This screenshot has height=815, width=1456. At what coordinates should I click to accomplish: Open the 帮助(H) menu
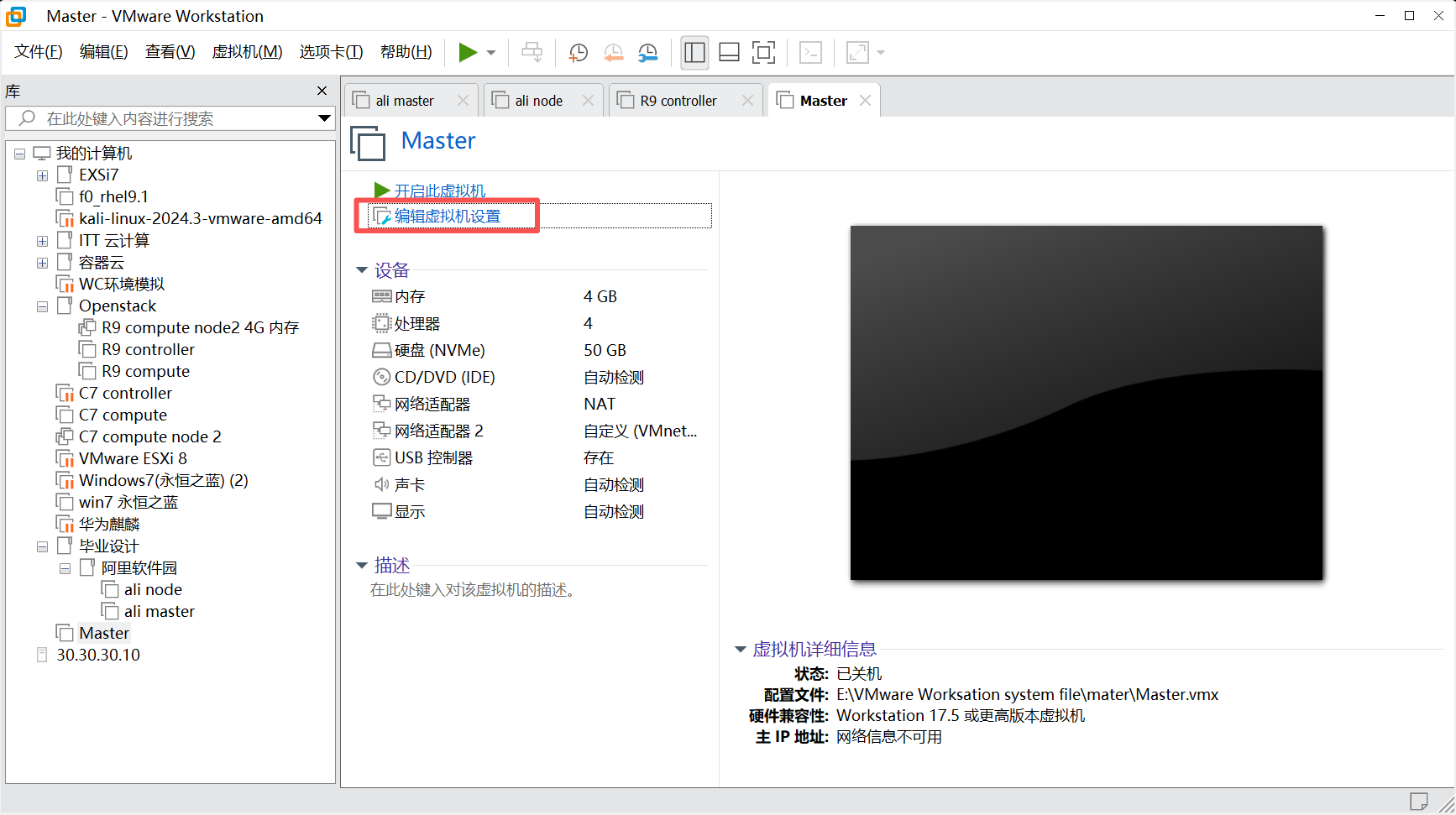[x=406, y=52]
